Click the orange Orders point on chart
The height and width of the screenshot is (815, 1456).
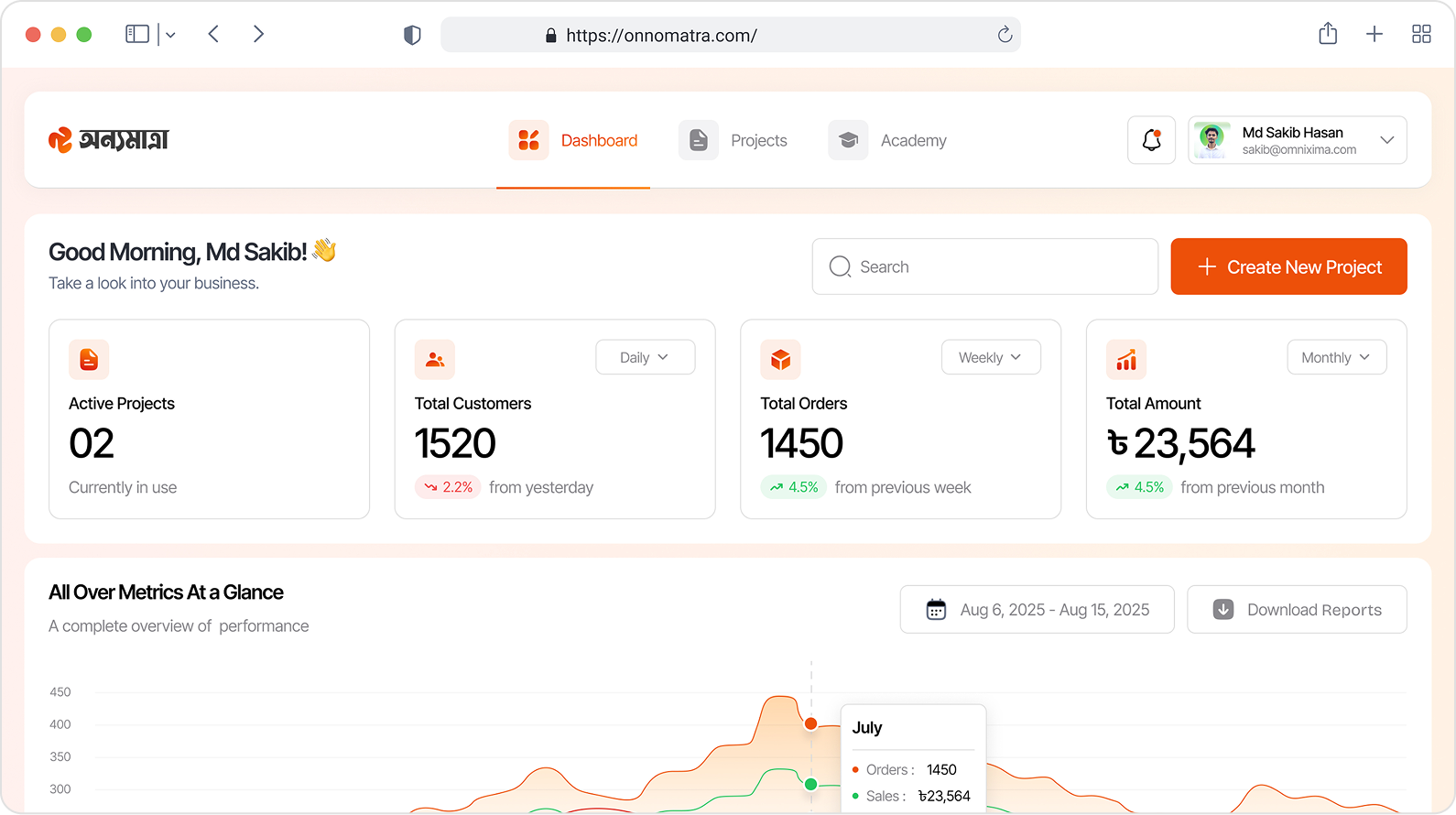pyautogui.click(x=810, y=723)
